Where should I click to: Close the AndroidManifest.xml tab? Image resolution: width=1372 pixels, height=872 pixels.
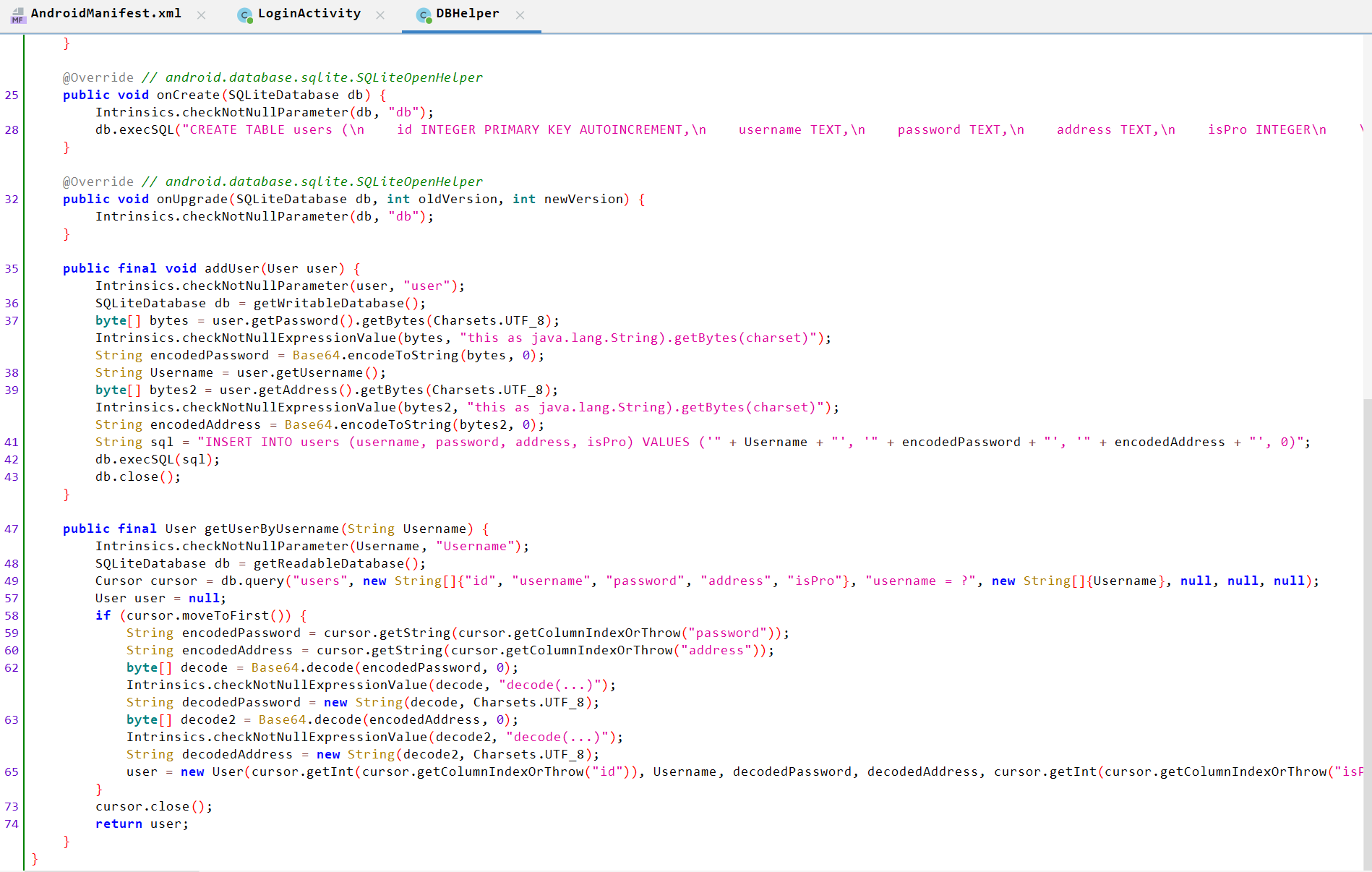pos(201,14)
